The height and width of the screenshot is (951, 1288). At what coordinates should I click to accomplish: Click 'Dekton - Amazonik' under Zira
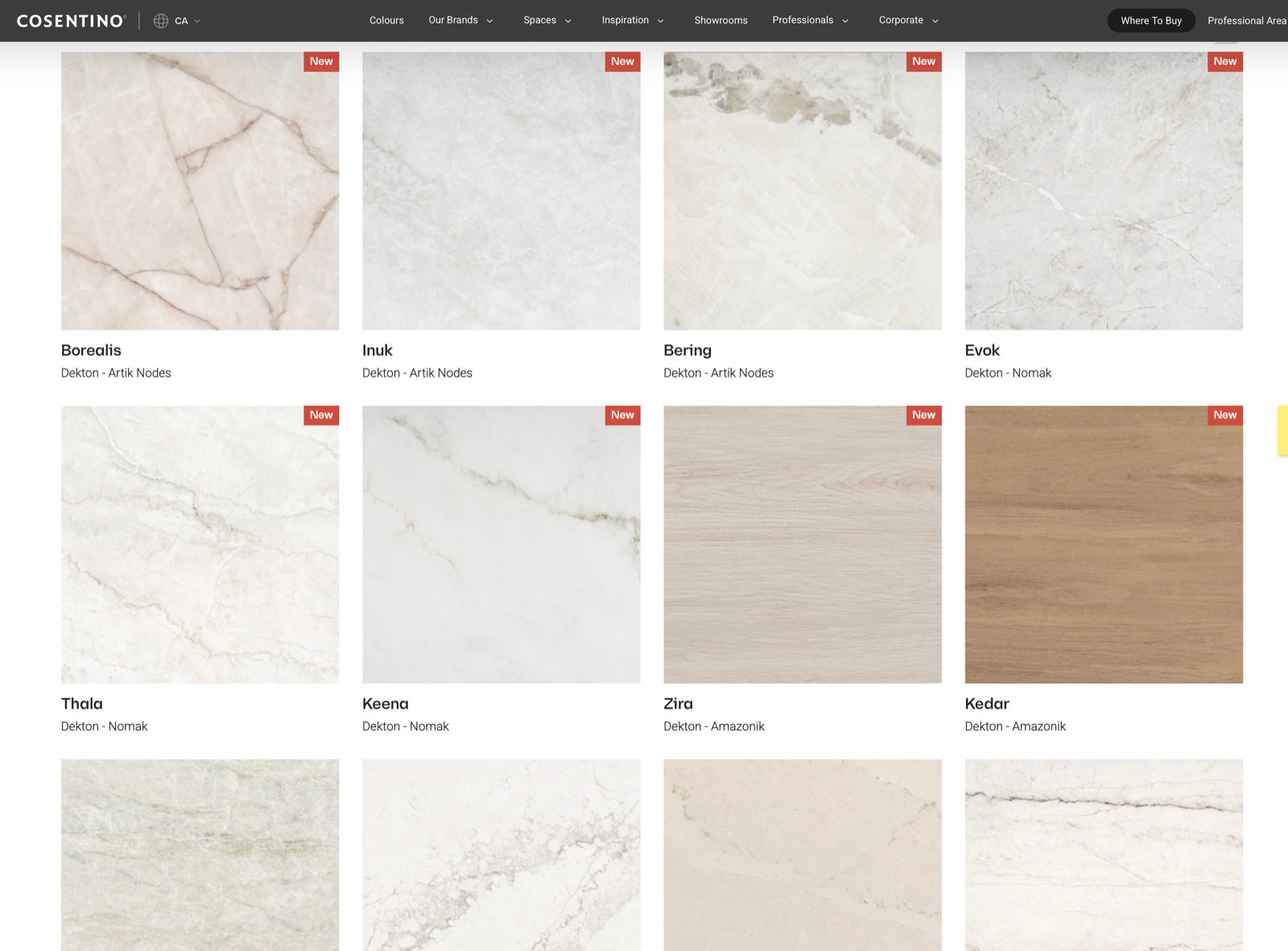714,726
